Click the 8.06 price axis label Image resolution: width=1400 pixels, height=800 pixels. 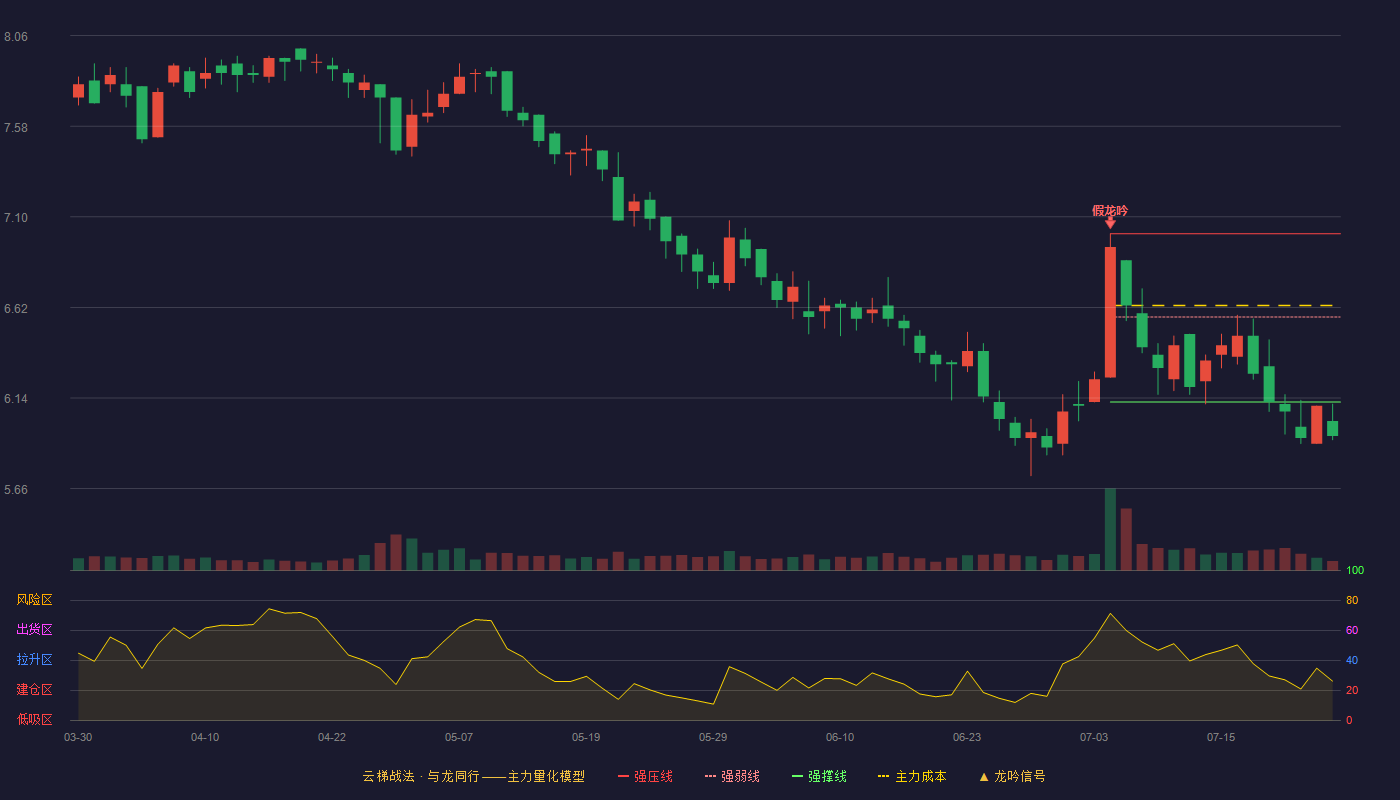(16, 37)
